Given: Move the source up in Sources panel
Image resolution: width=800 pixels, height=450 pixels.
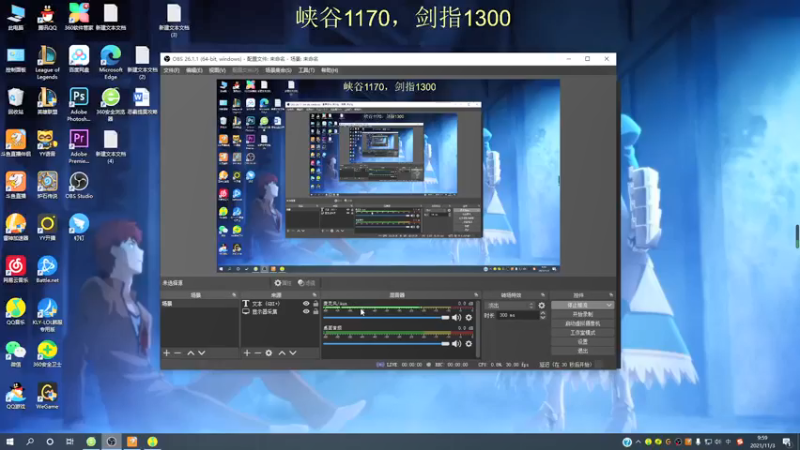Looking at the screenshot, I should pos(282,353).
